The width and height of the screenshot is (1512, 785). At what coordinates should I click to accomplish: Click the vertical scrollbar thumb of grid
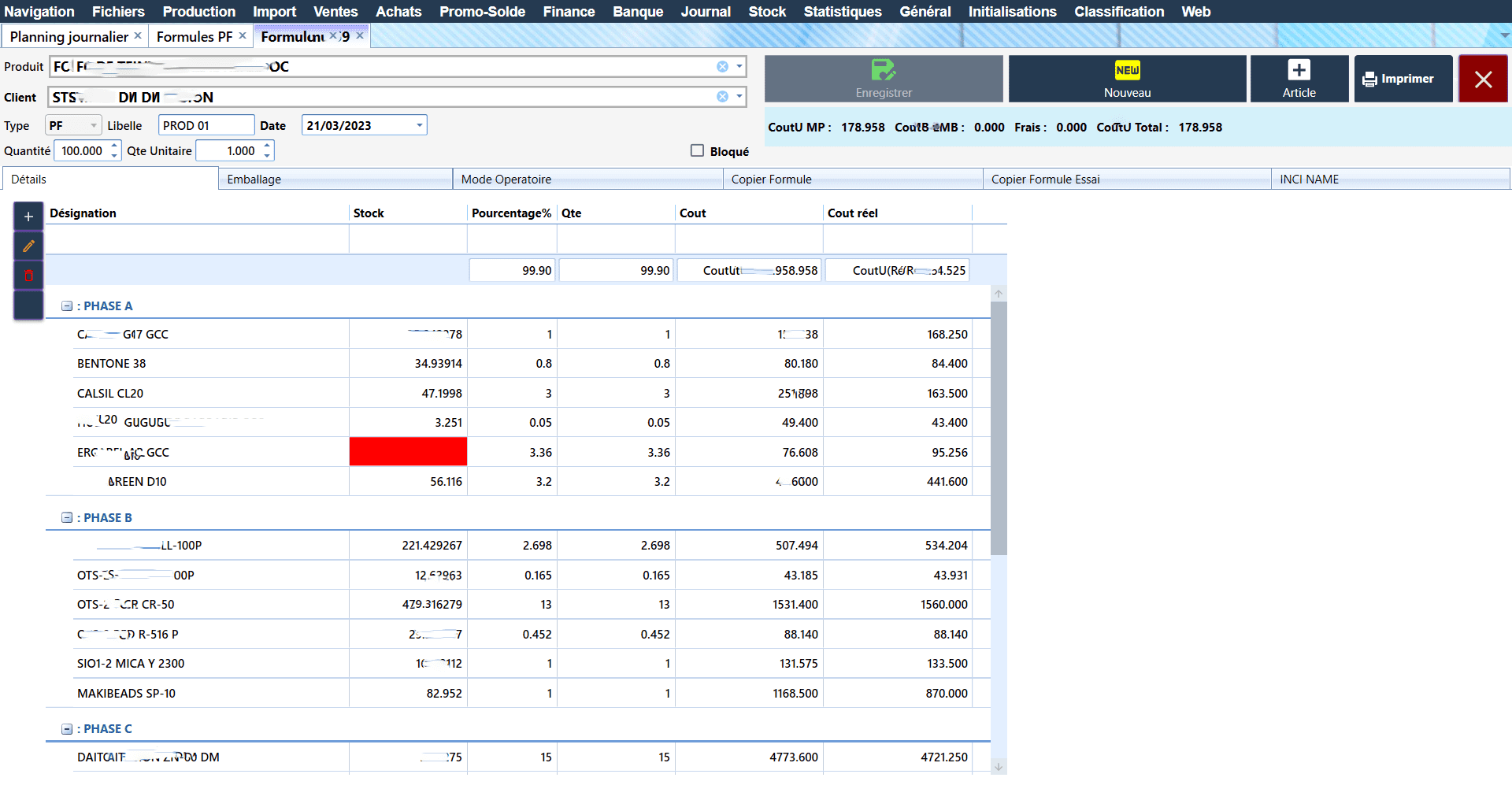point(999,428)
